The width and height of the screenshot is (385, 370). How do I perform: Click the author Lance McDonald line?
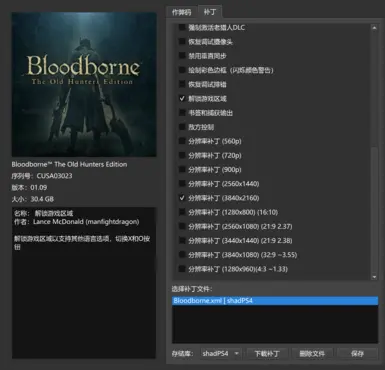77,222
